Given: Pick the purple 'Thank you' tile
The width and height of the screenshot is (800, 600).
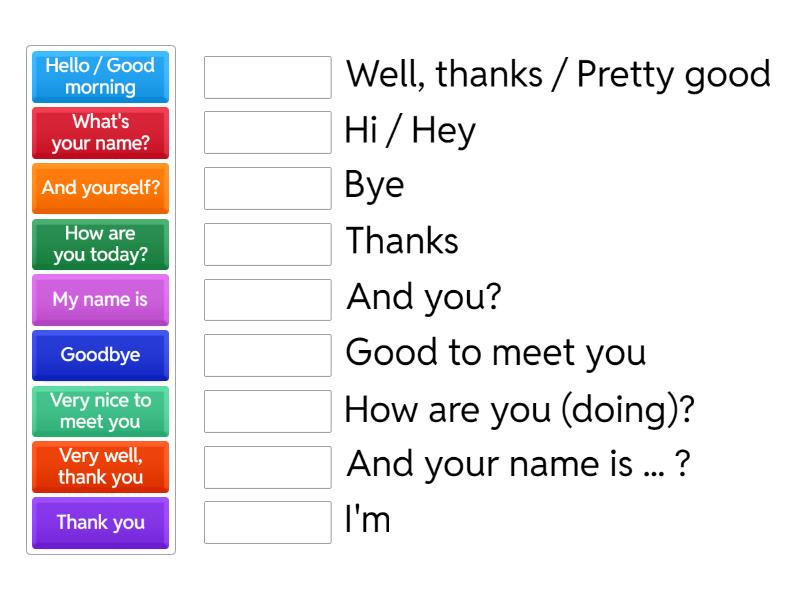Looking at the screenshot, I should 100,522.
